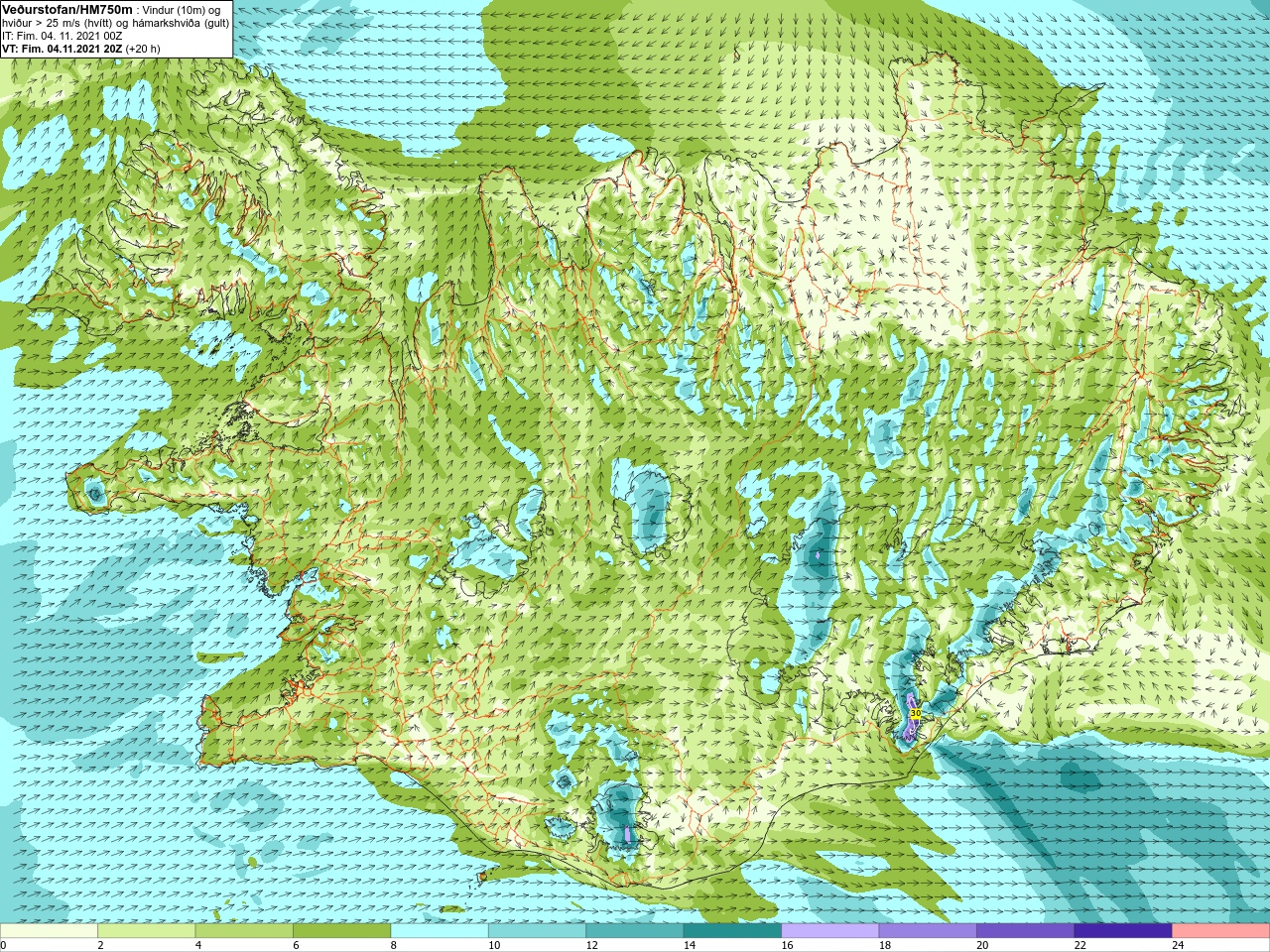Select the 14–16 m/s dark teal legend swatch
This screenshot has width=1270, height=952.
click(733, 931)
